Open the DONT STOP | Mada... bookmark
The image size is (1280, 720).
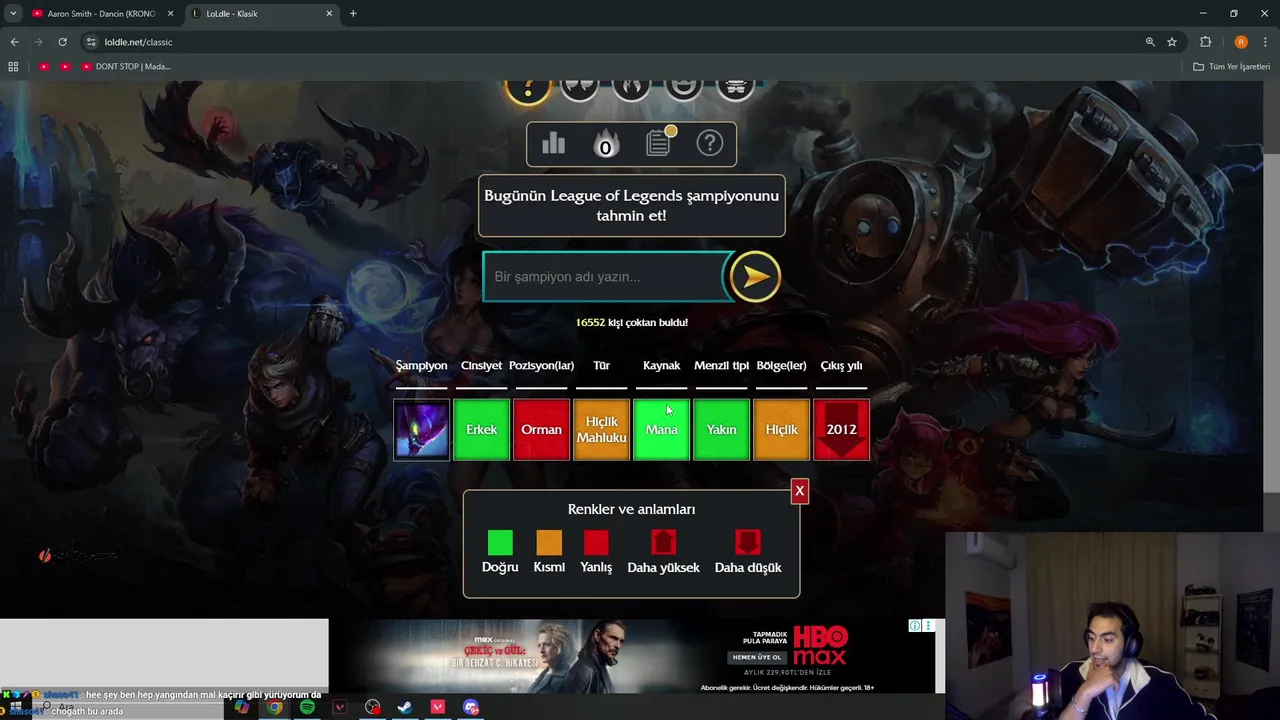pos(126,66)
